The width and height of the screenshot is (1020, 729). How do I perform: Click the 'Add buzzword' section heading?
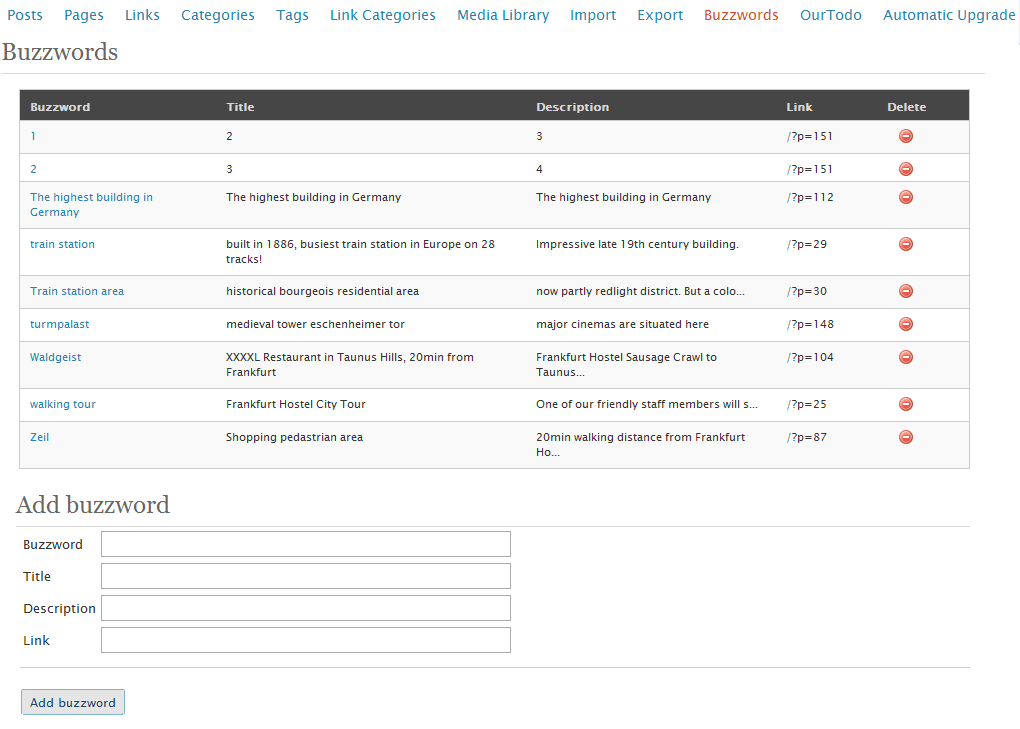(93, 505)
